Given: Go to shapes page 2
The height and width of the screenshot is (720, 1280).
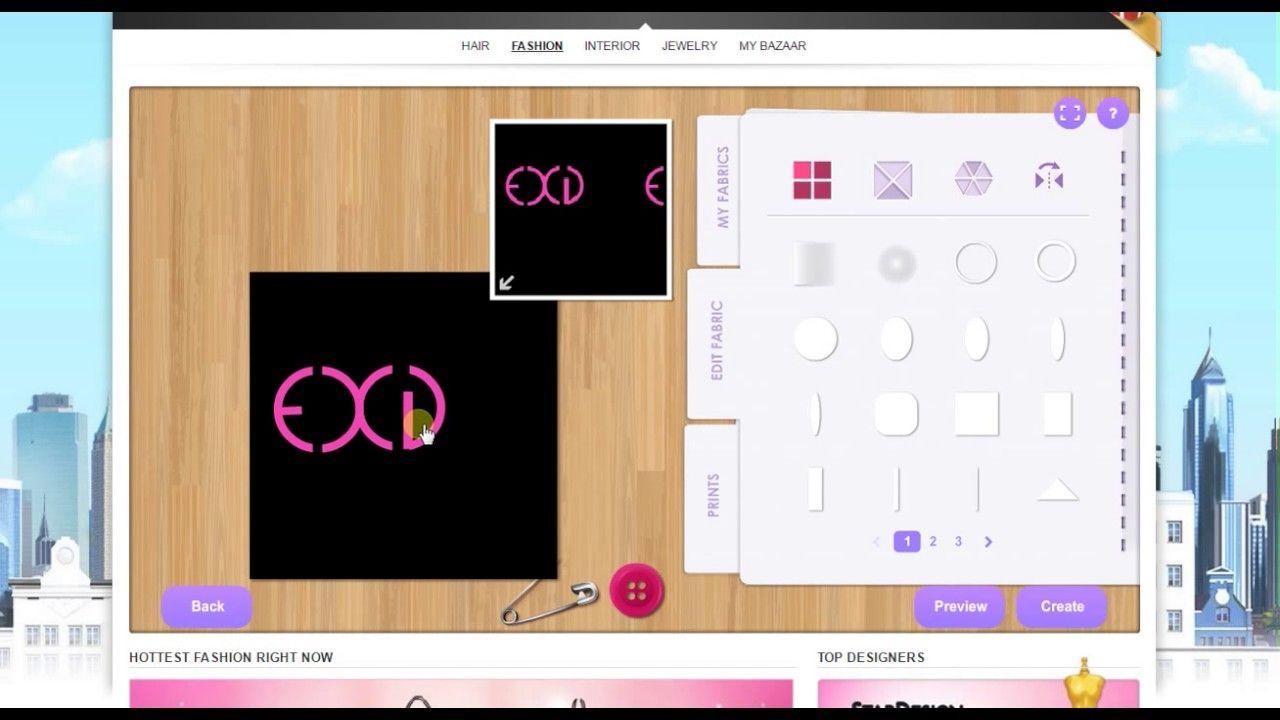Looking at the screenshot, I should tap(933, 541).
